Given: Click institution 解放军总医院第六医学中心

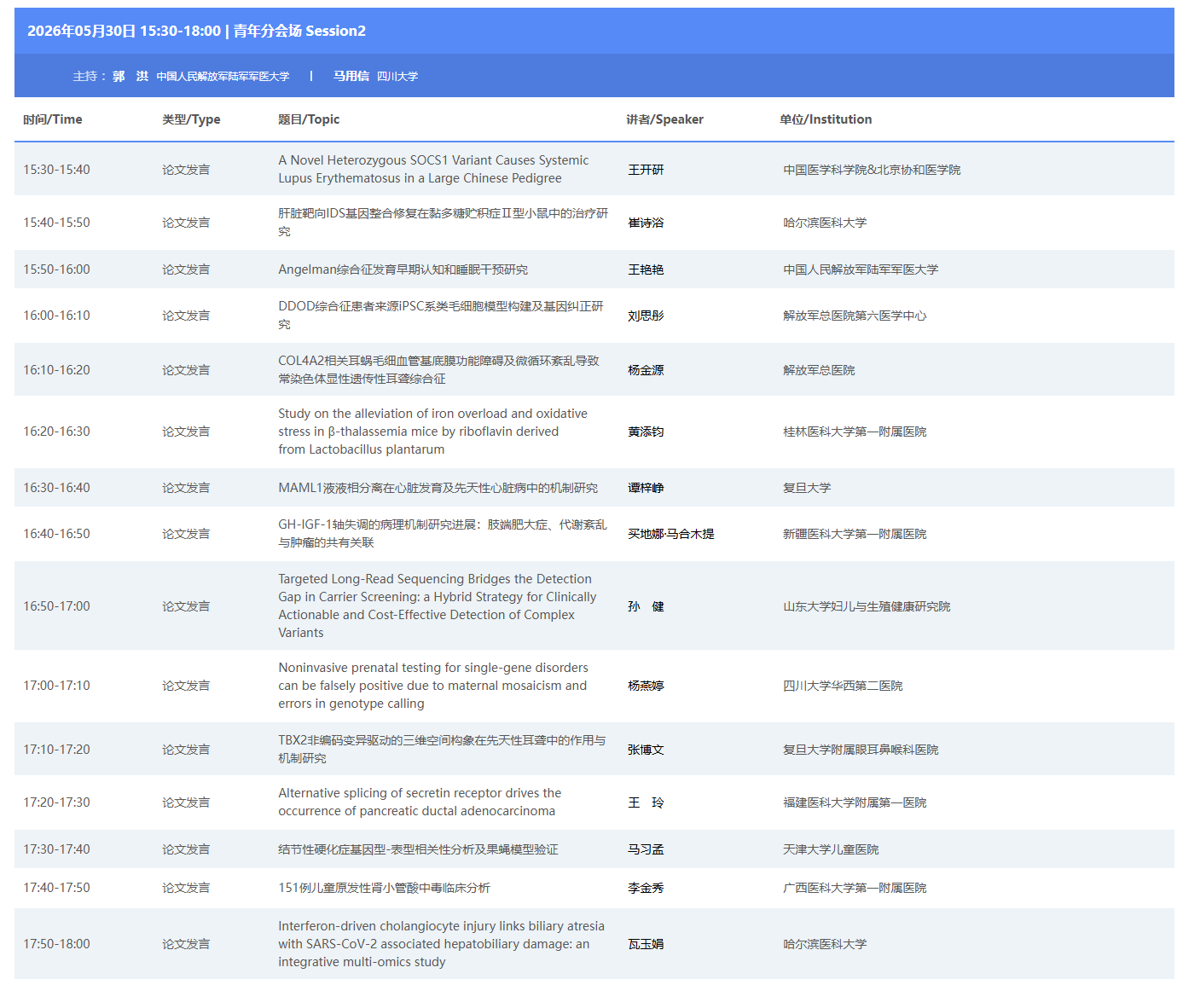Looking at the screenshot, I should (x=855, y=316).
